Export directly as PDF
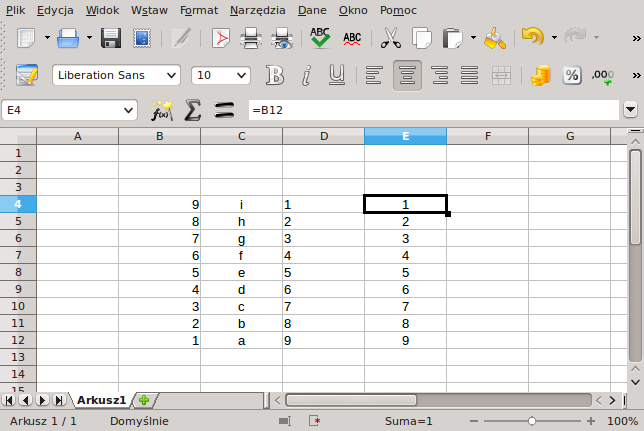 click(221, 38)
